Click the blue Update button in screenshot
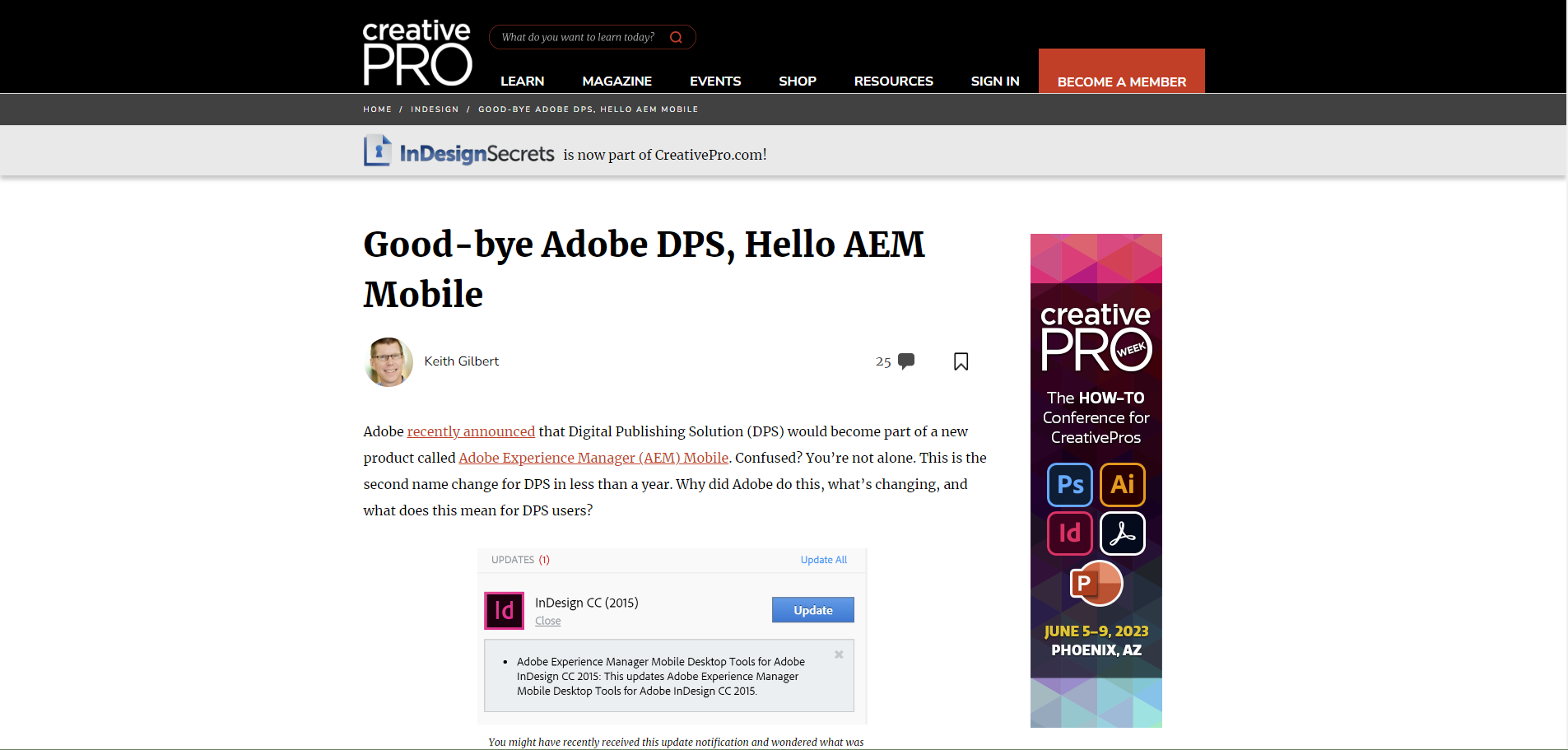Screen dimensions: 1568x750 click(813, 610)
